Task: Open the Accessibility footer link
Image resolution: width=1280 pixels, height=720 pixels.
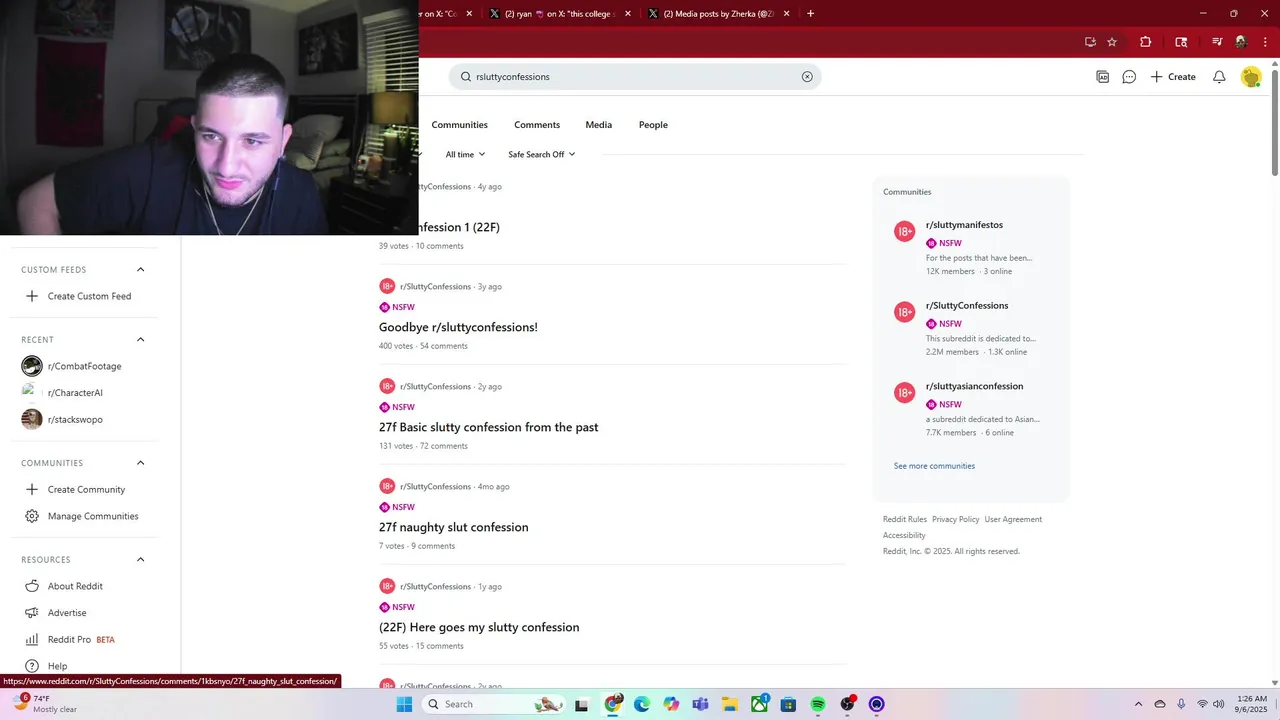Action: click(x=904, y=535)
